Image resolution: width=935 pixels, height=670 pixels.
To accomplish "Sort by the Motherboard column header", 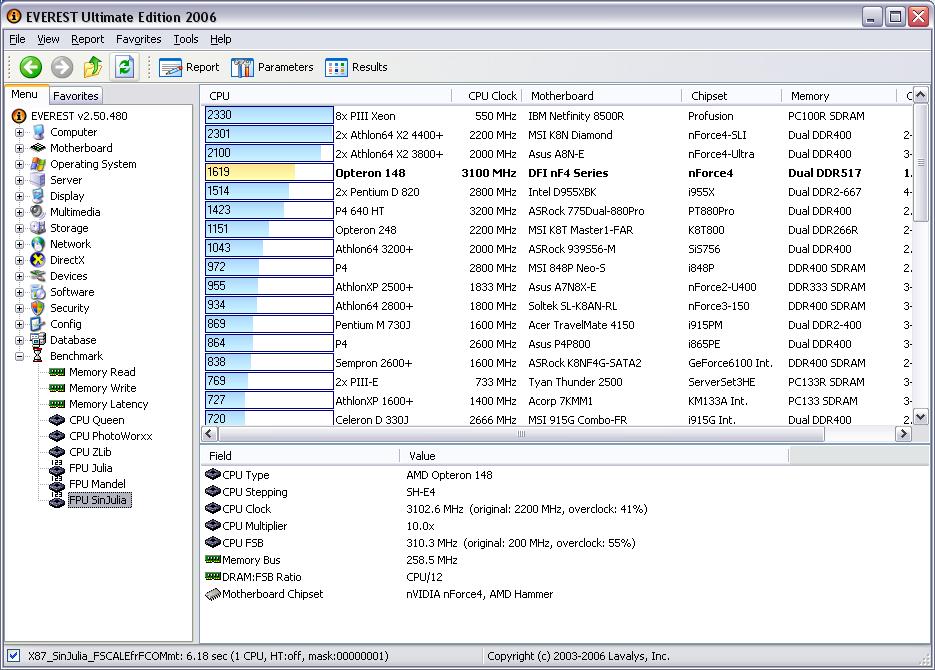I will (601, 96).
